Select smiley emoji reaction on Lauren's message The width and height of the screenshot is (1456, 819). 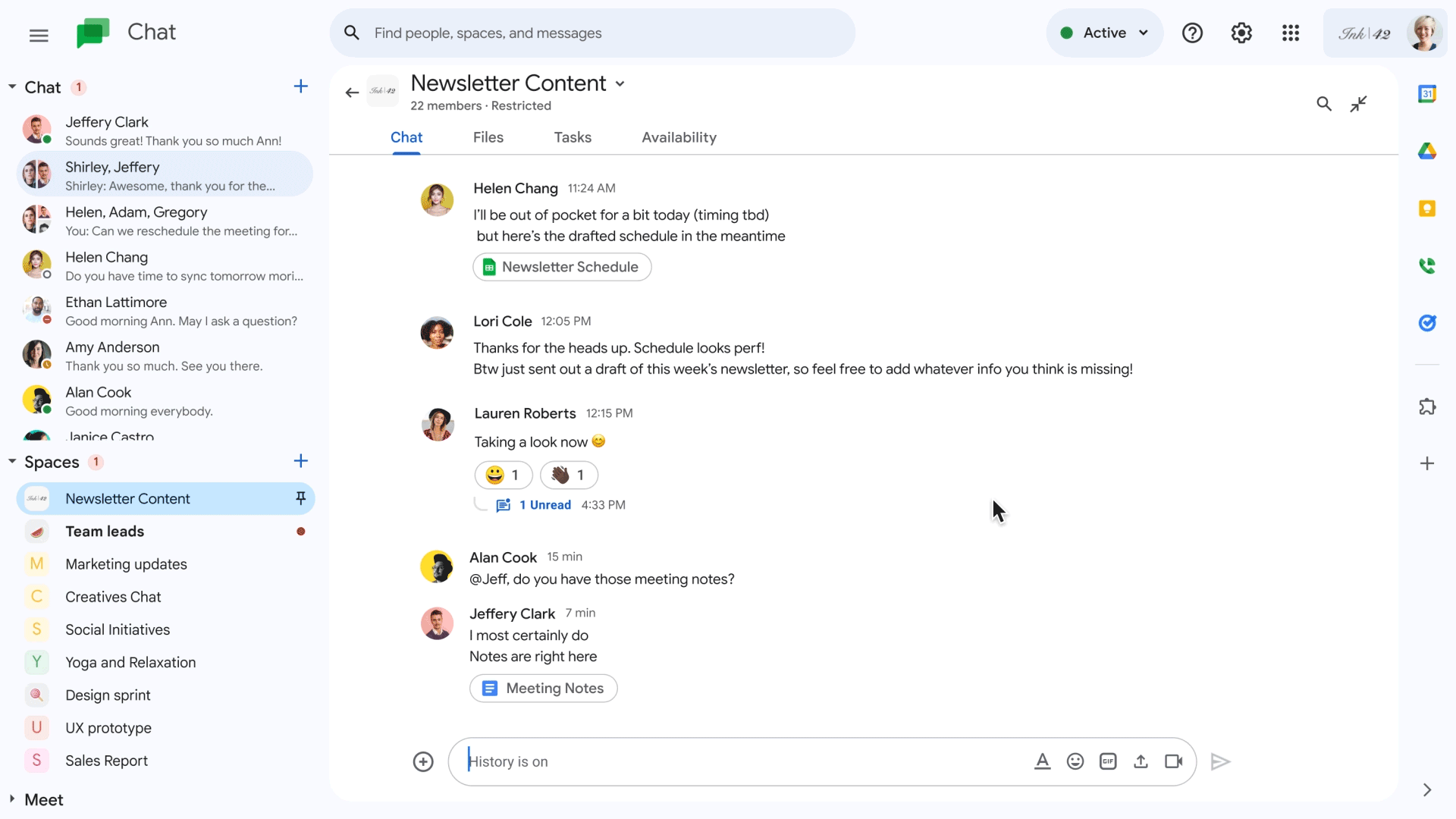pyautogui.click(x=501, y=474)
